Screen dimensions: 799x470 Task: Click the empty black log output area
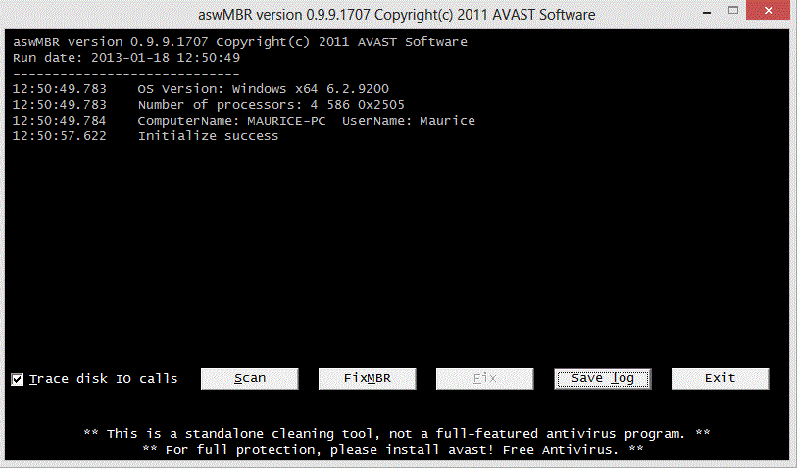400,250
